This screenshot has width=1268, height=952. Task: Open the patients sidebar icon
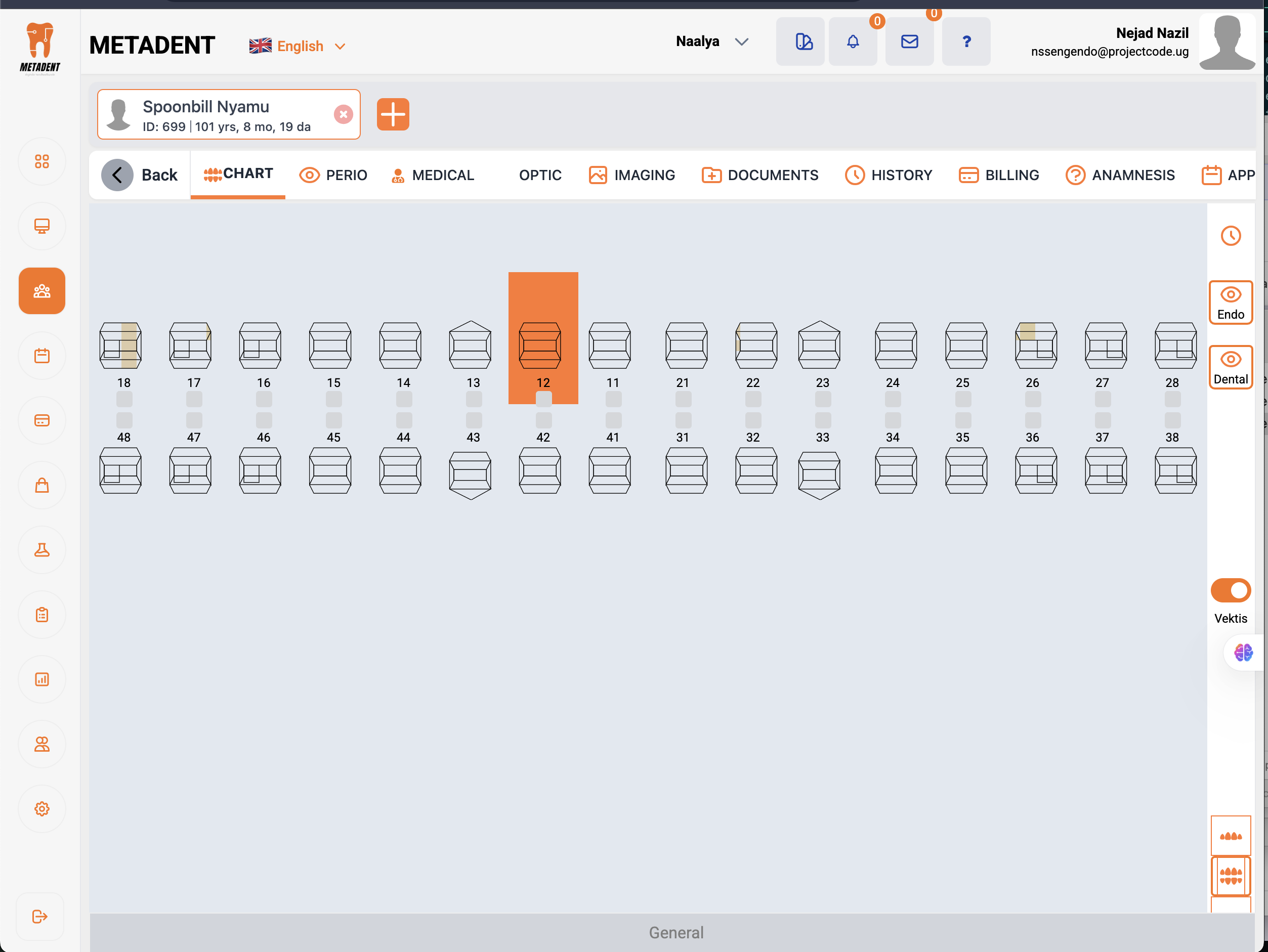pyautogui.click(x=42, y=290)
